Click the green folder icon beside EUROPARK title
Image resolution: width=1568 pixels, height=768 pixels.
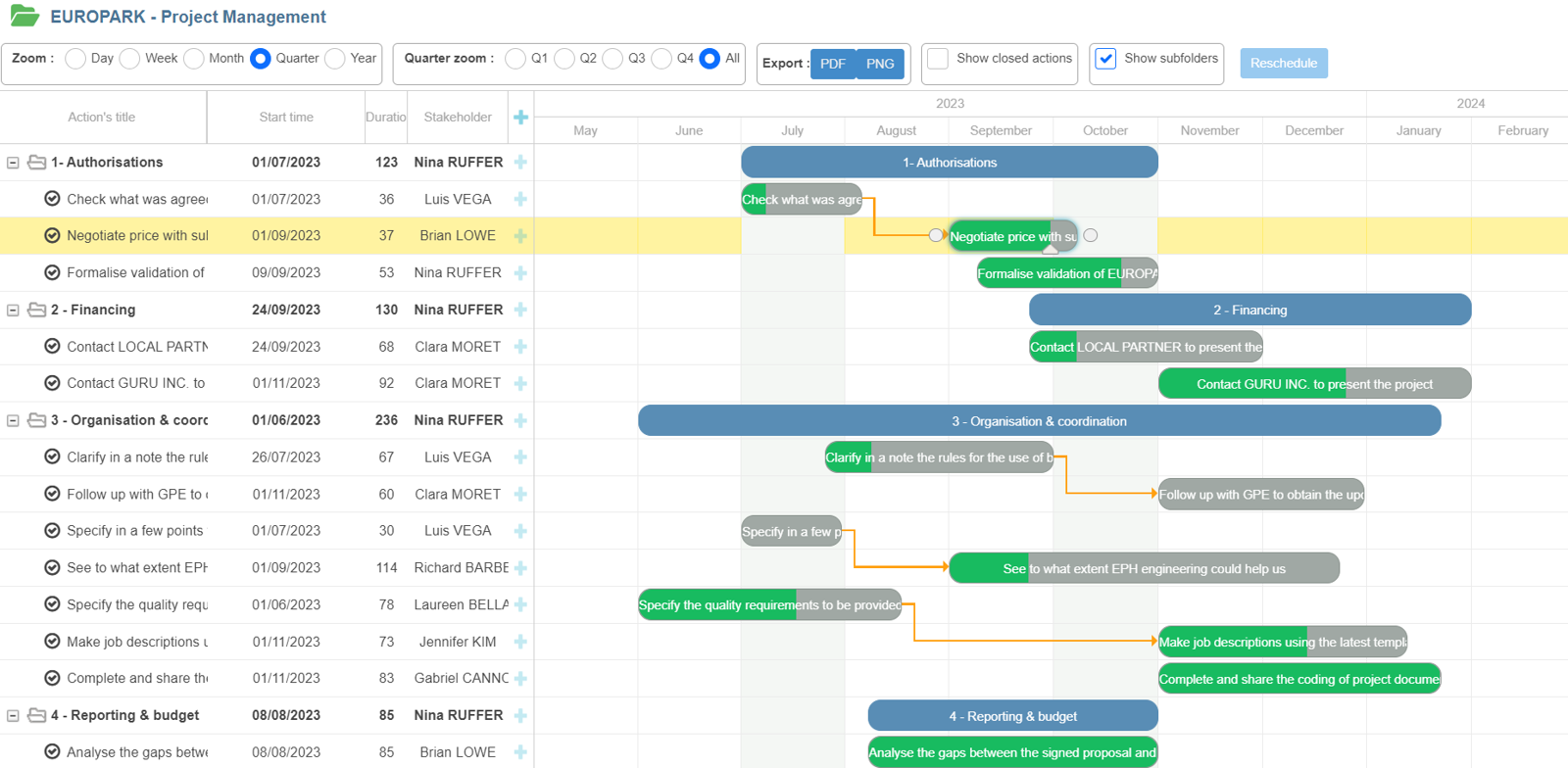[24, 16]
